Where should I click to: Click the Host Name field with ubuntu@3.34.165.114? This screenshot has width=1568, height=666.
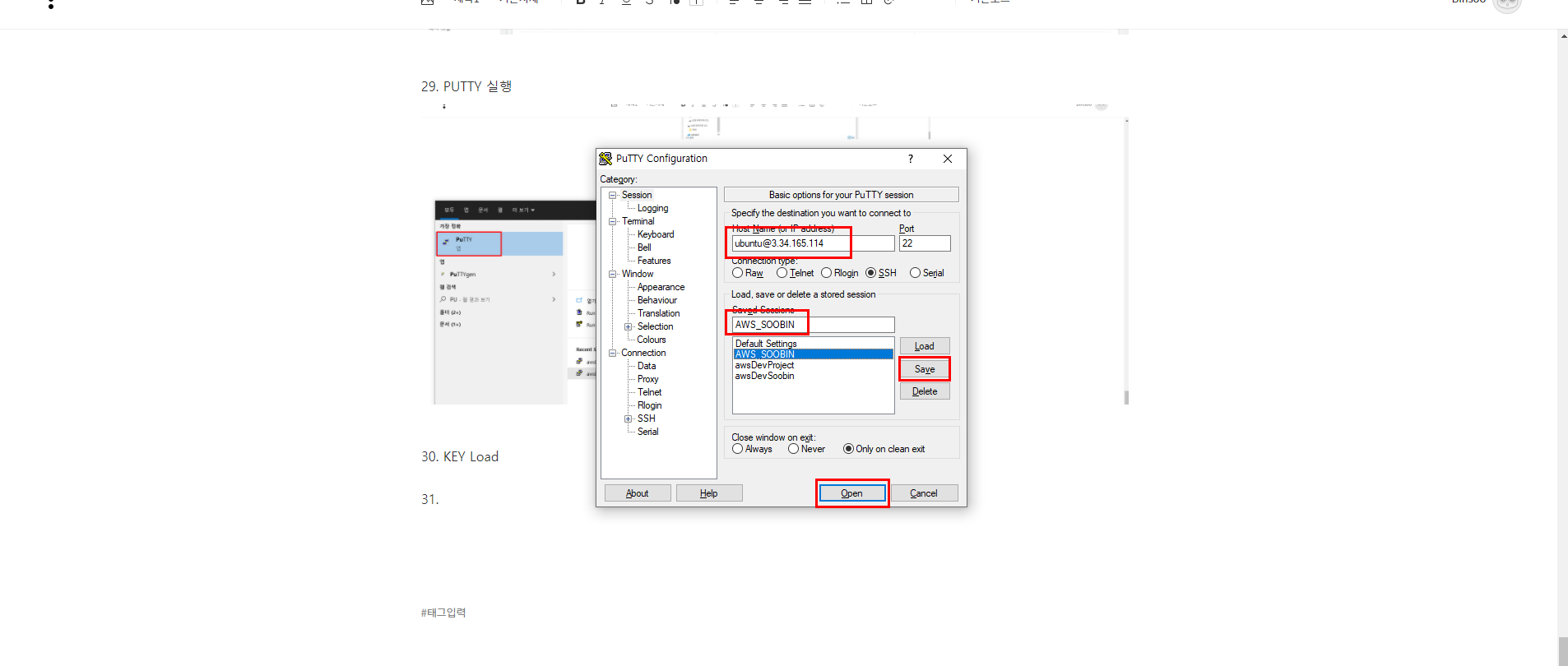click(813, 243)
